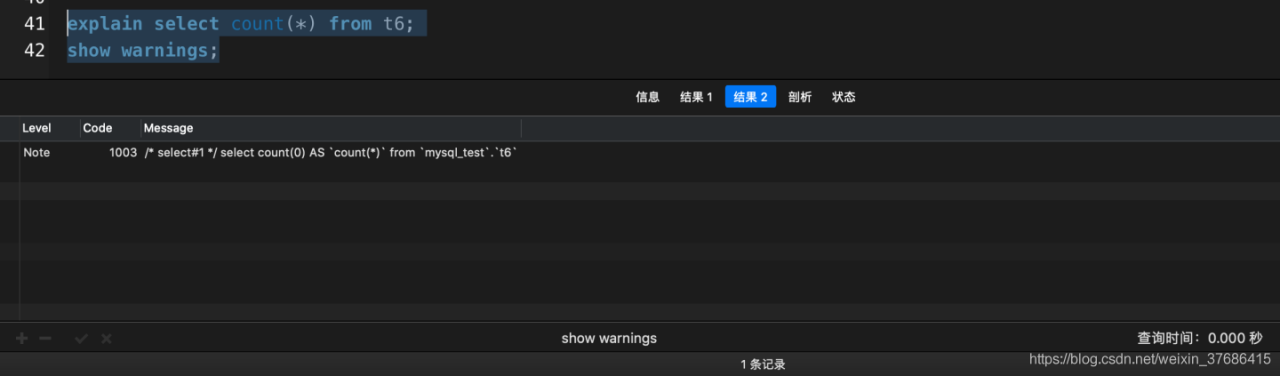
Task: Click the plus add record icon
Action: pos(22,339)
